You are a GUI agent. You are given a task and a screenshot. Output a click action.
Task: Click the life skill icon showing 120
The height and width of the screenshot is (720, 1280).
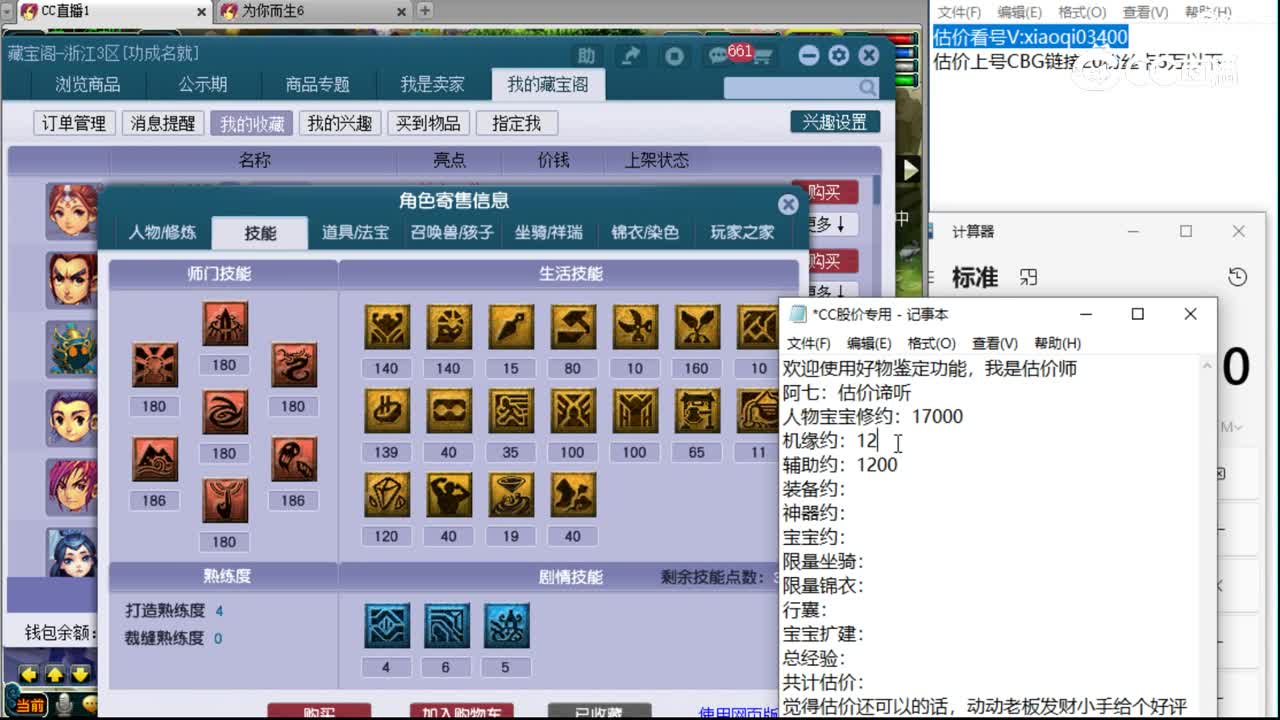pyautogui.click(x=386, y=494)
